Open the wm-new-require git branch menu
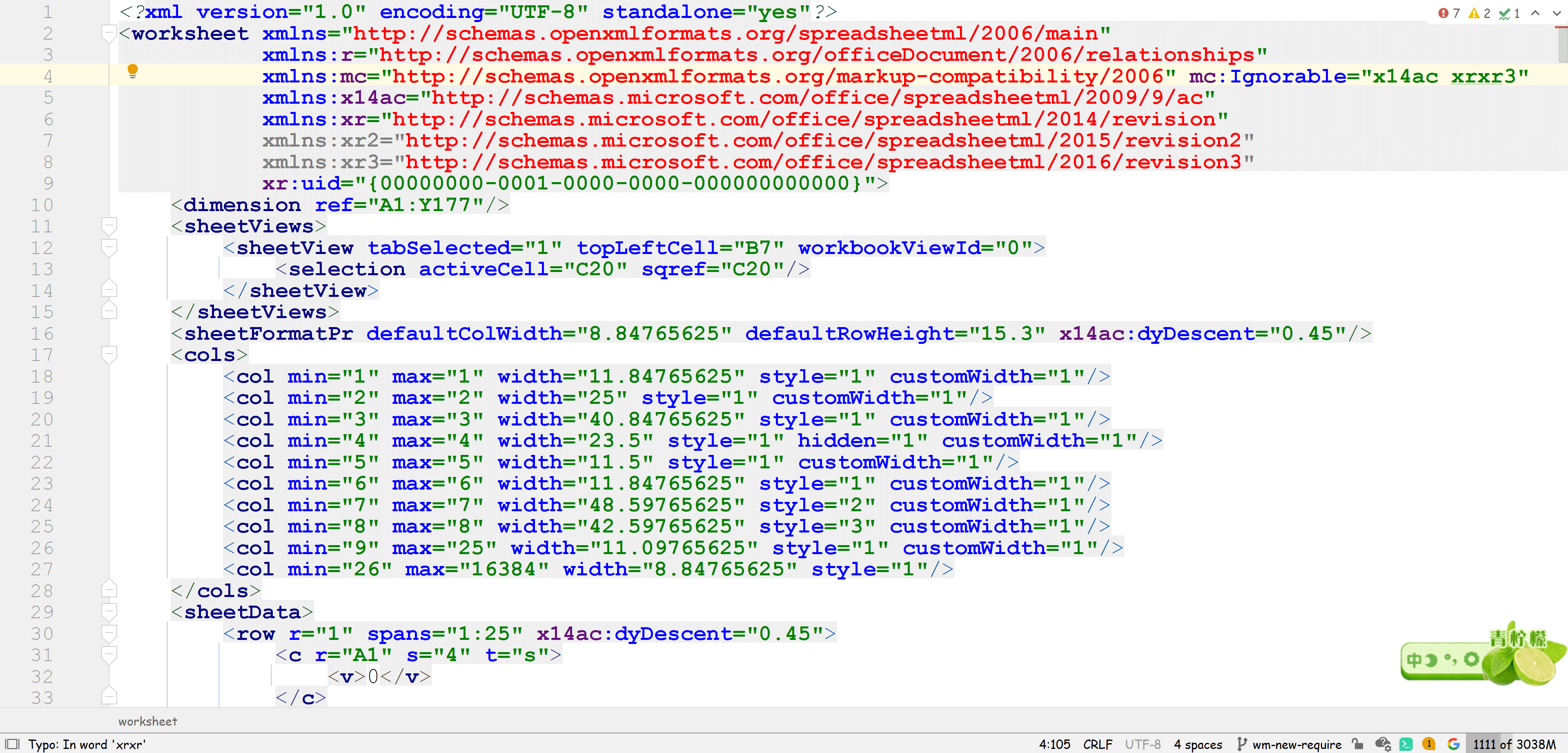The height and width of the screenshot is (753, 1568). [1289, 744]
